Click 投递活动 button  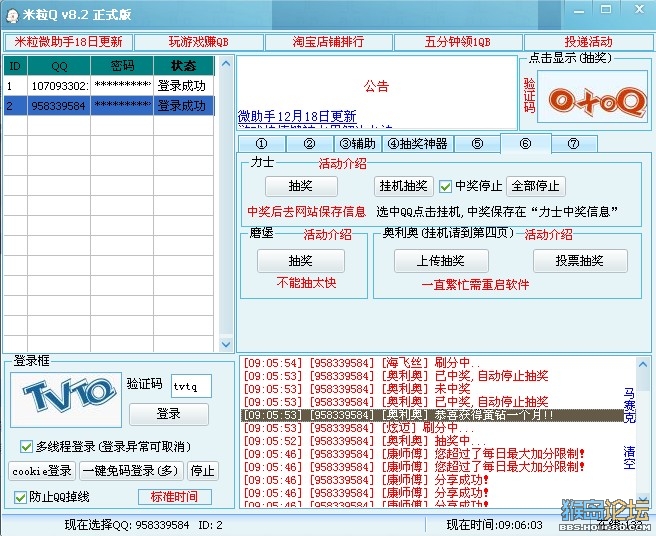pos(588,42)
